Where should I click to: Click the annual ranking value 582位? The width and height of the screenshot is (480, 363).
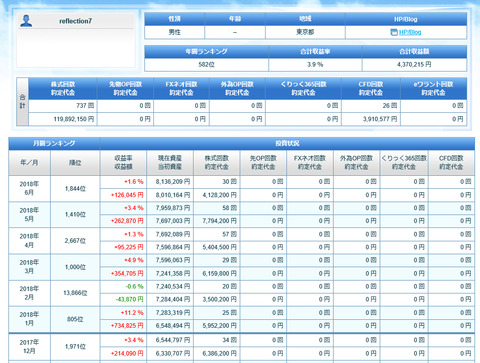pos(206,65)
